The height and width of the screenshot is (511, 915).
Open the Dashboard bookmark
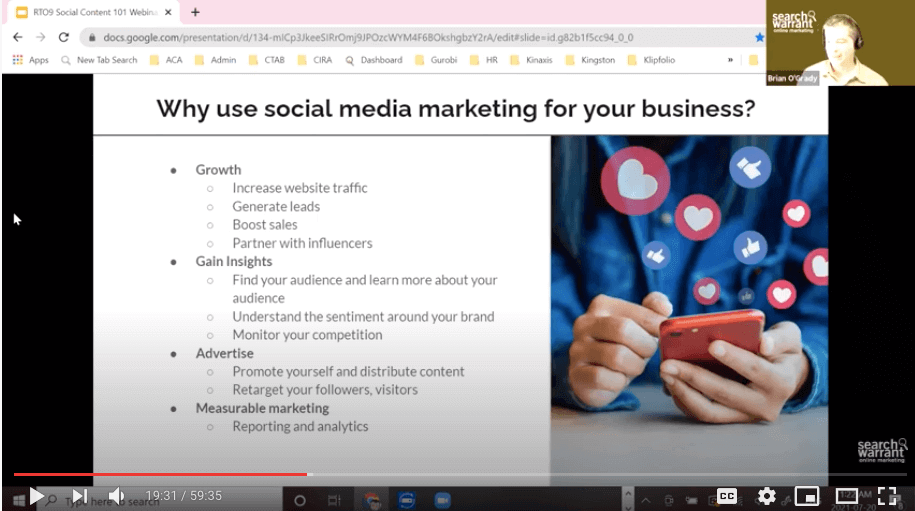[x=374, y=60]
